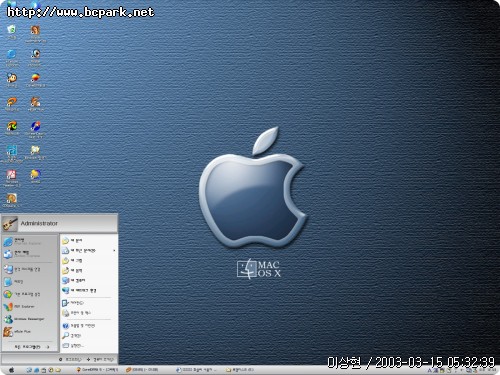Switch to the Internet Explorer taskbar window button

click(x=196, y=370)
